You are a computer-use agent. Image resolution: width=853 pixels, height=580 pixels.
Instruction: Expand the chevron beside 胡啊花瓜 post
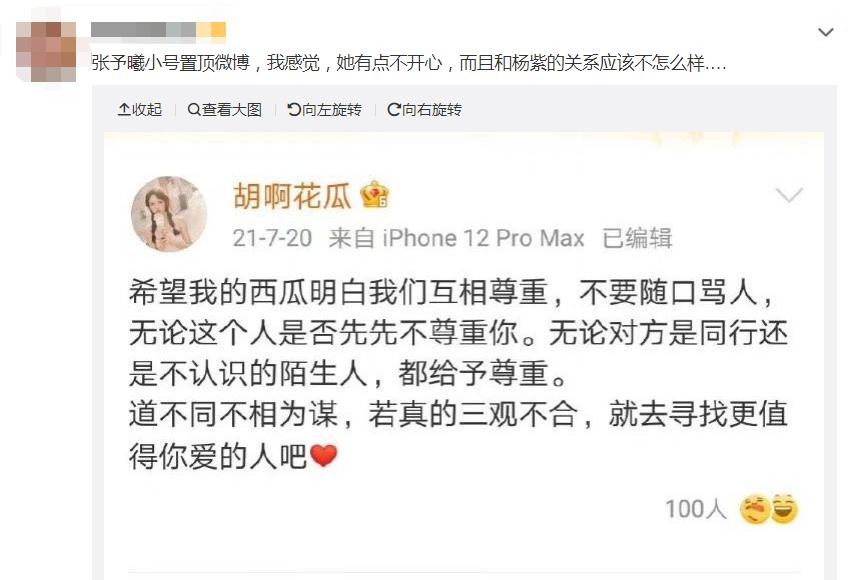pos(789,194)
